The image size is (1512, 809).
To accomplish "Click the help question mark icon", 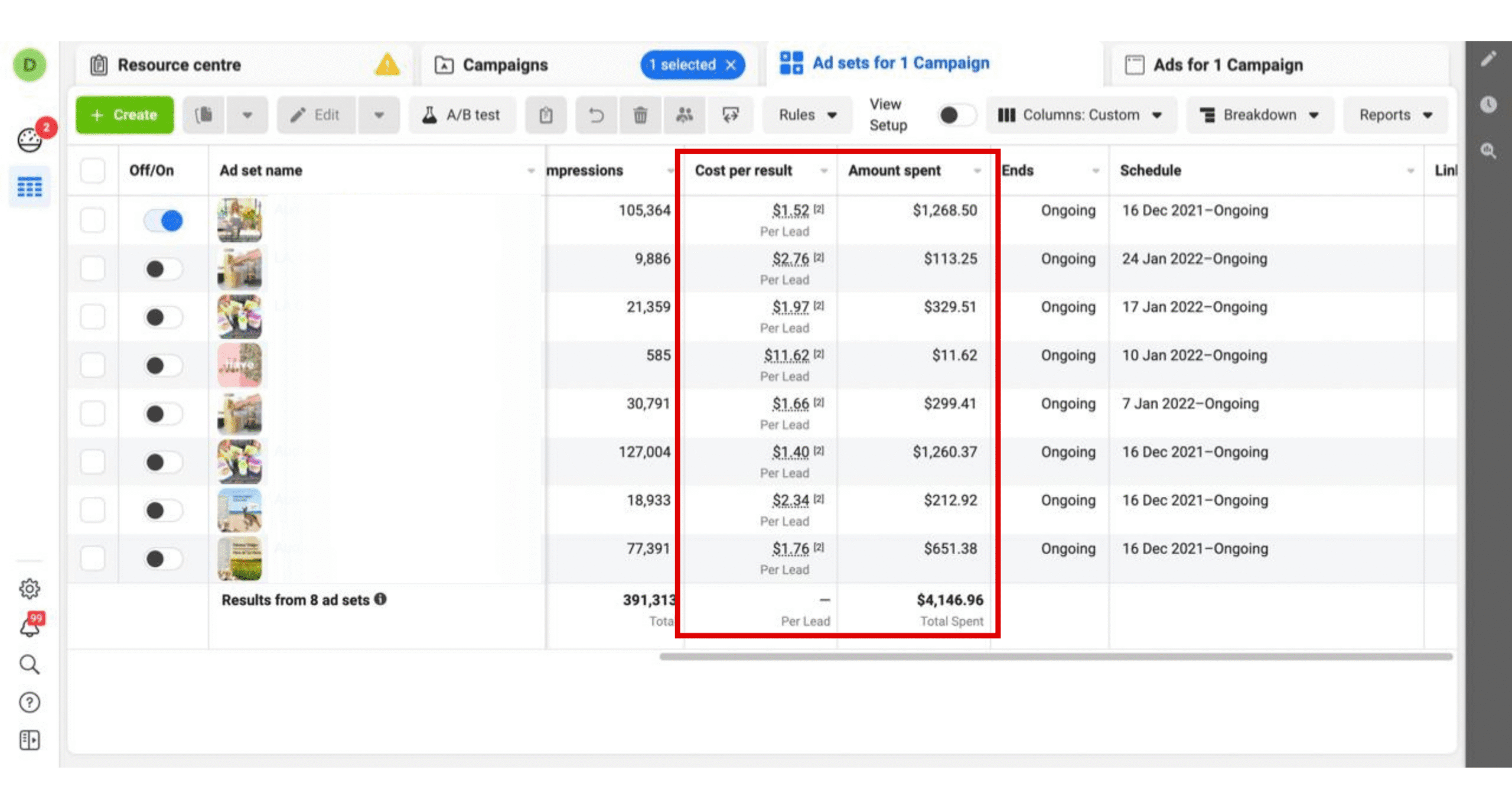I will pyautogui.click(x=30, y=702).
